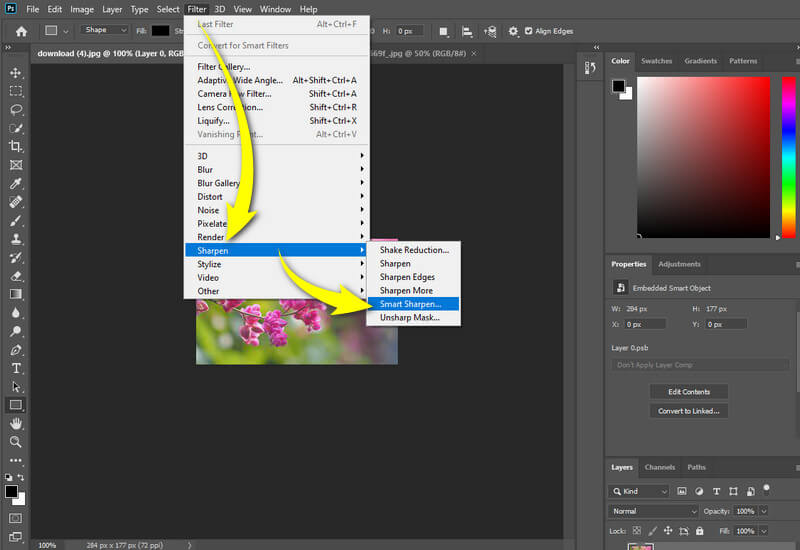Expand the Blur submenu
This screenshot has width=800, height=550.
276,169
